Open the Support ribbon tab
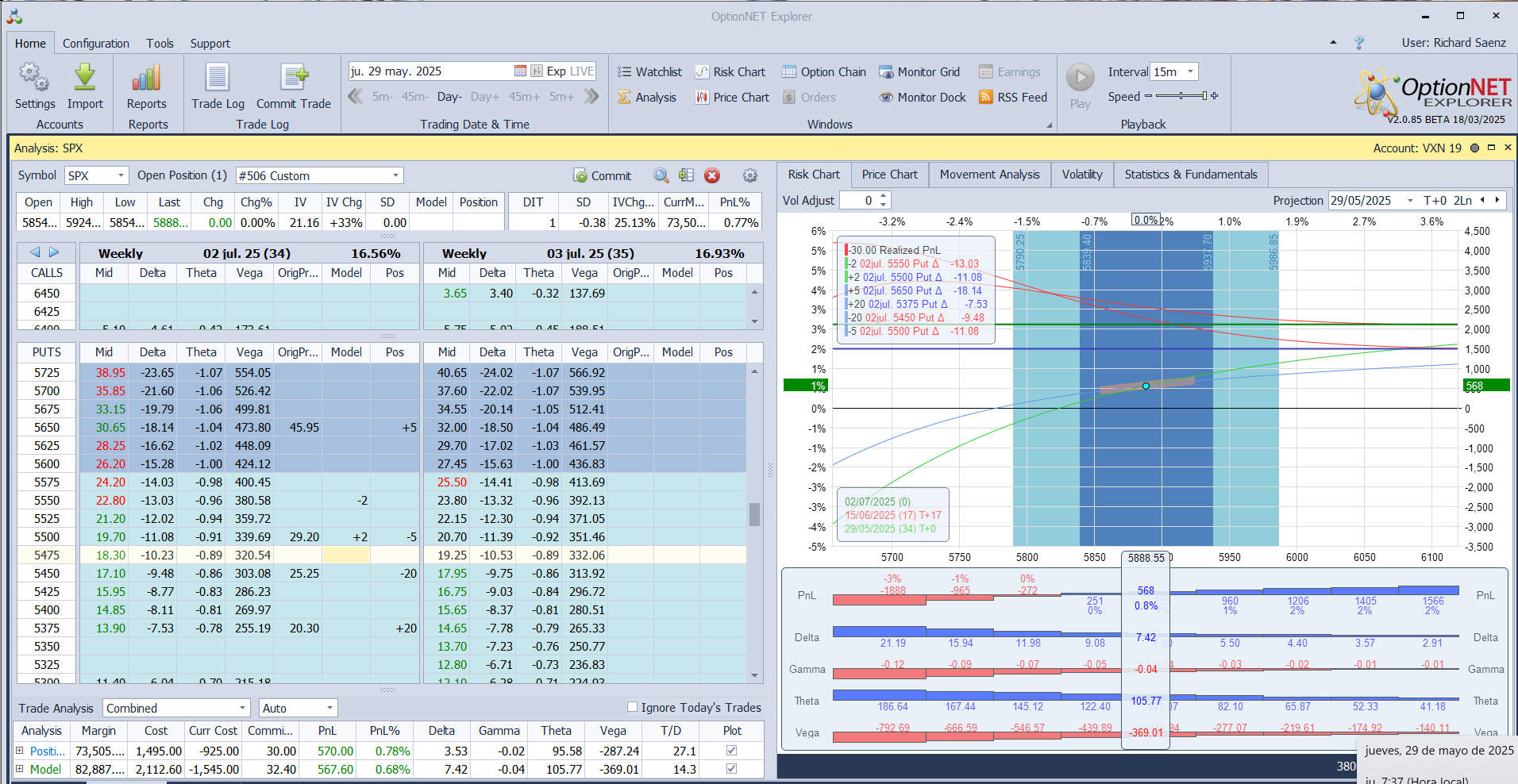The height and width of the screenshot is (784, 1518). (210, 44)
